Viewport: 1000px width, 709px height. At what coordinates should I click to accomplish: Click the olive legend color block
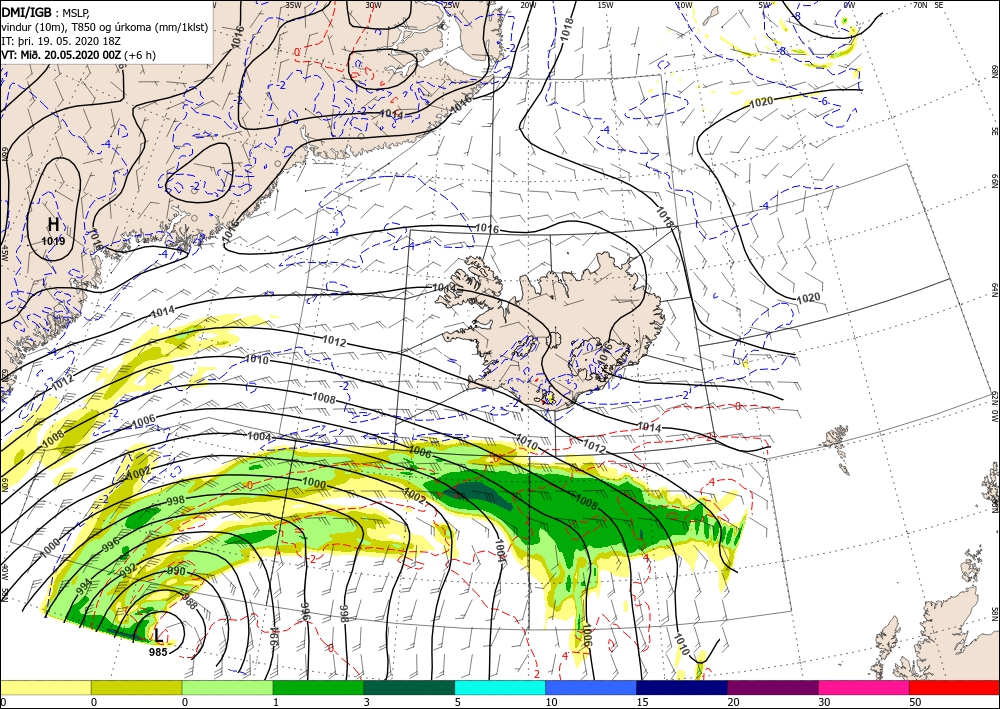point(136,687)
